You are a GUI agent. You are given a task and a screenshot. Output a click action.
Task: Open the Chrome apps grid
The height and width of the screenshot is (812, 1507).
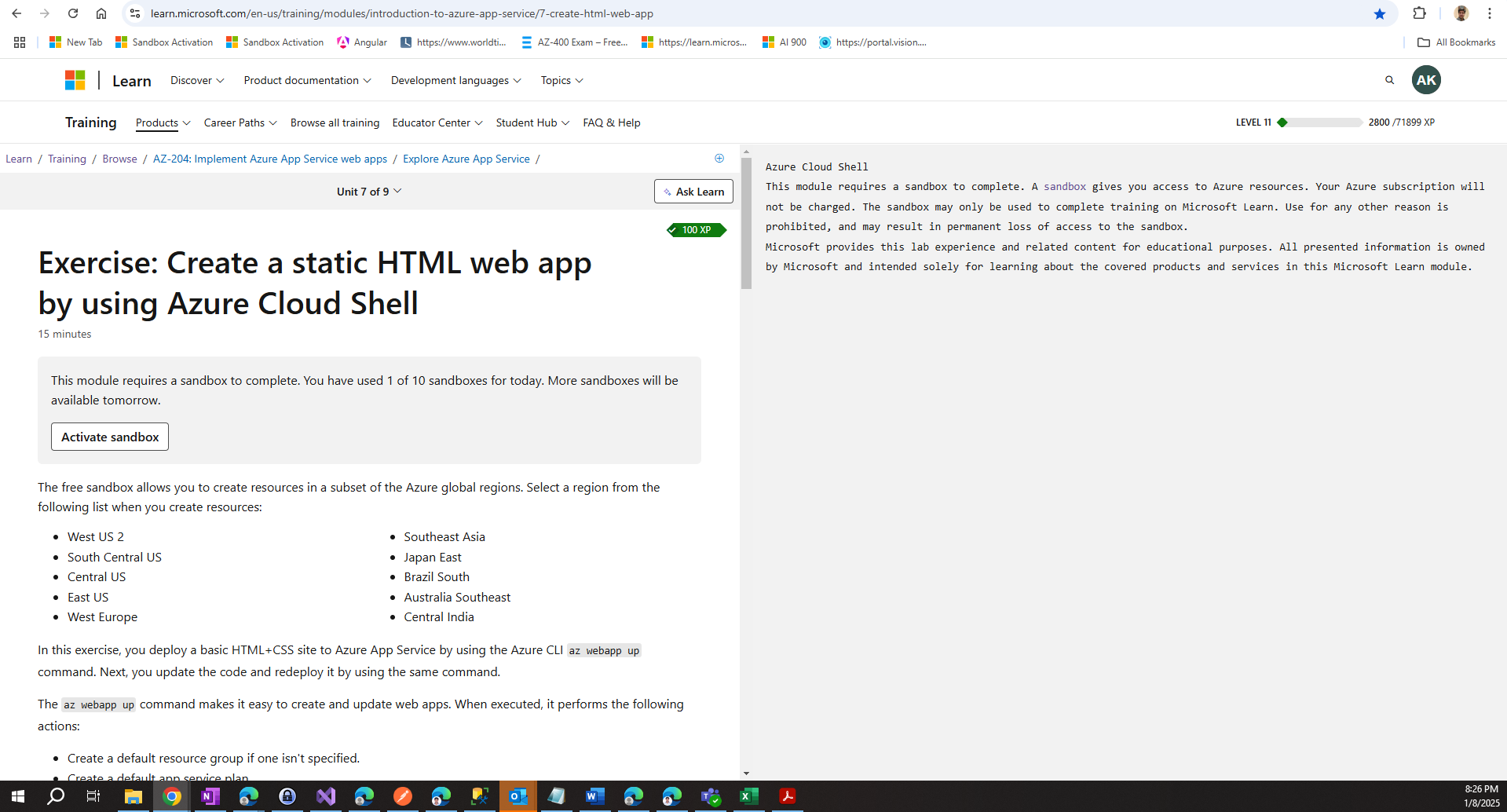tap(20, 42)
